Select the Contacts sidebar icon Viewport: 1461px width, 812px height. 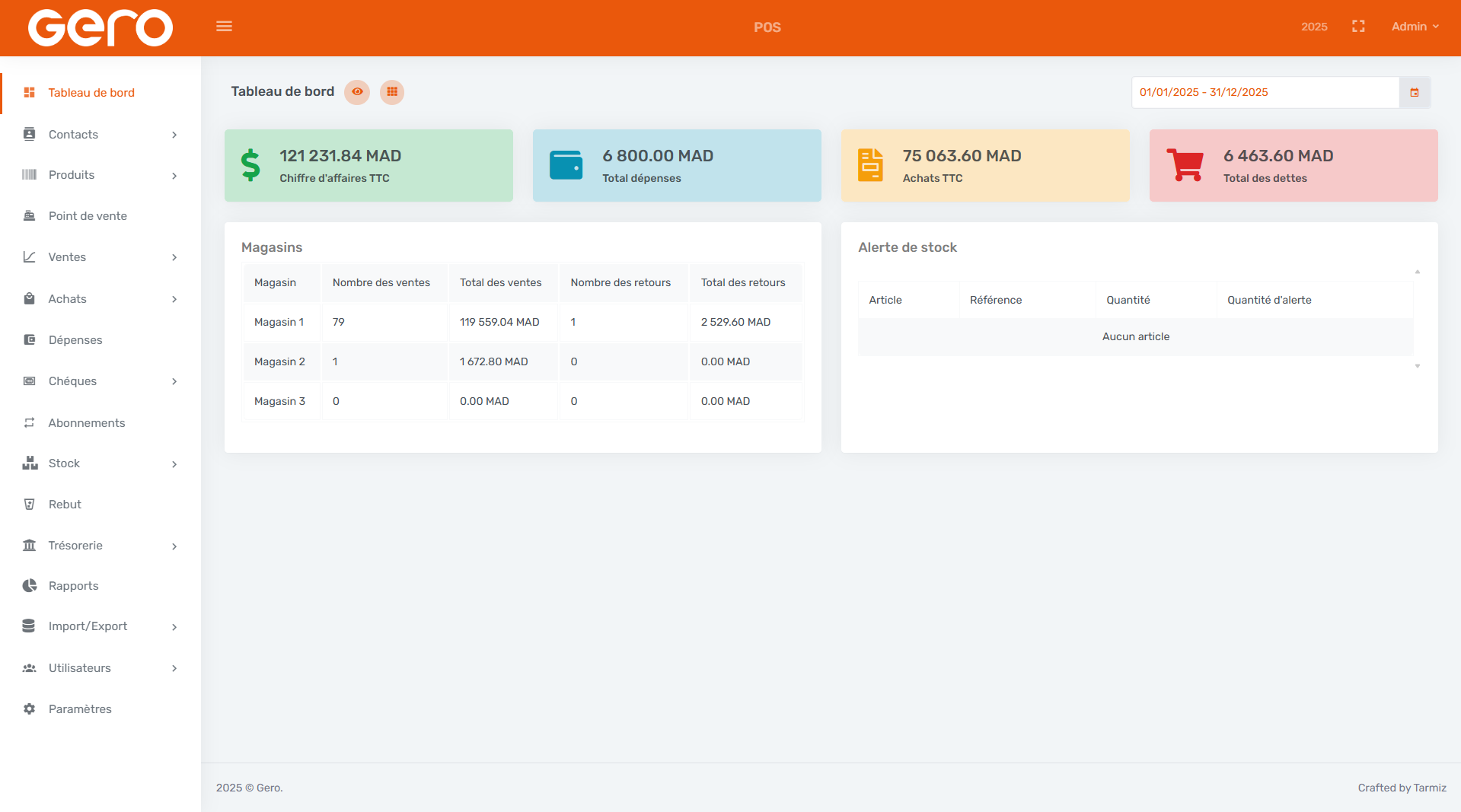[x=29, y=134]
